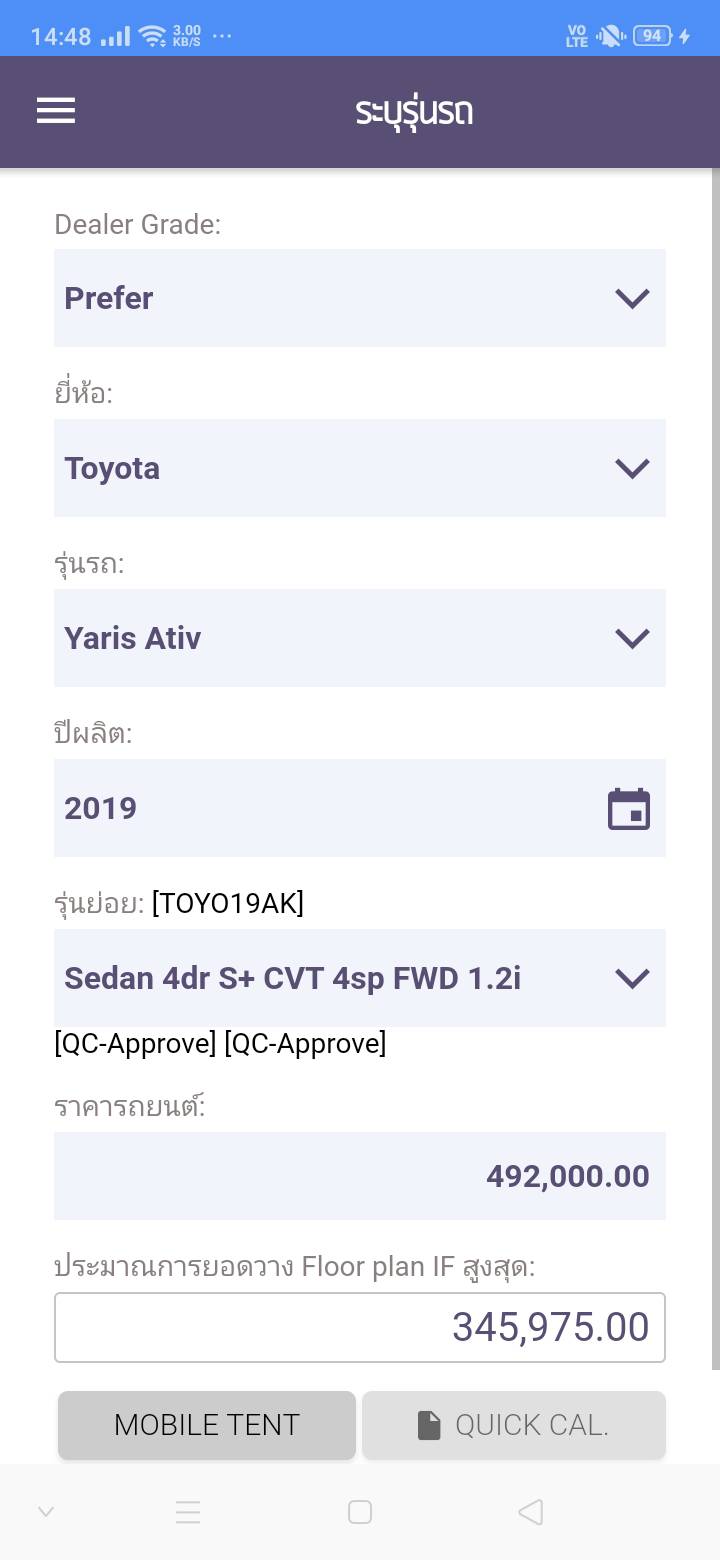Expand the Yaris Ativ model dropdown

point(359,638)
